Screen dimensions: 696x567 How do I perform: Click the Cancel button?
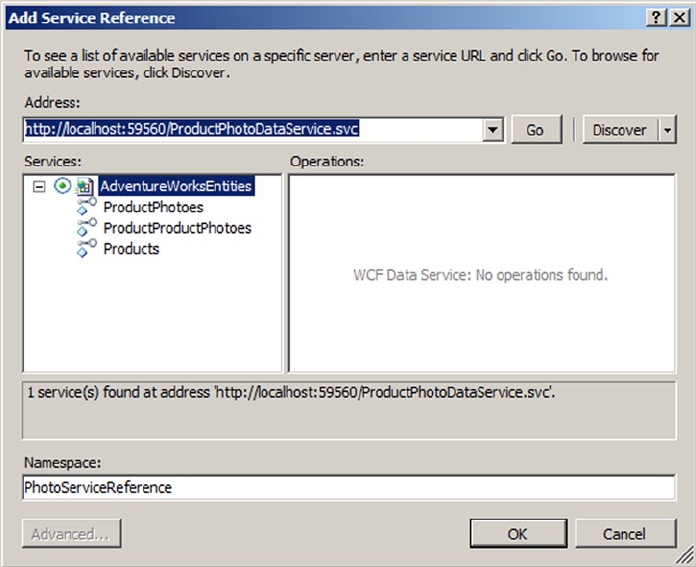[x=625, y=534]
